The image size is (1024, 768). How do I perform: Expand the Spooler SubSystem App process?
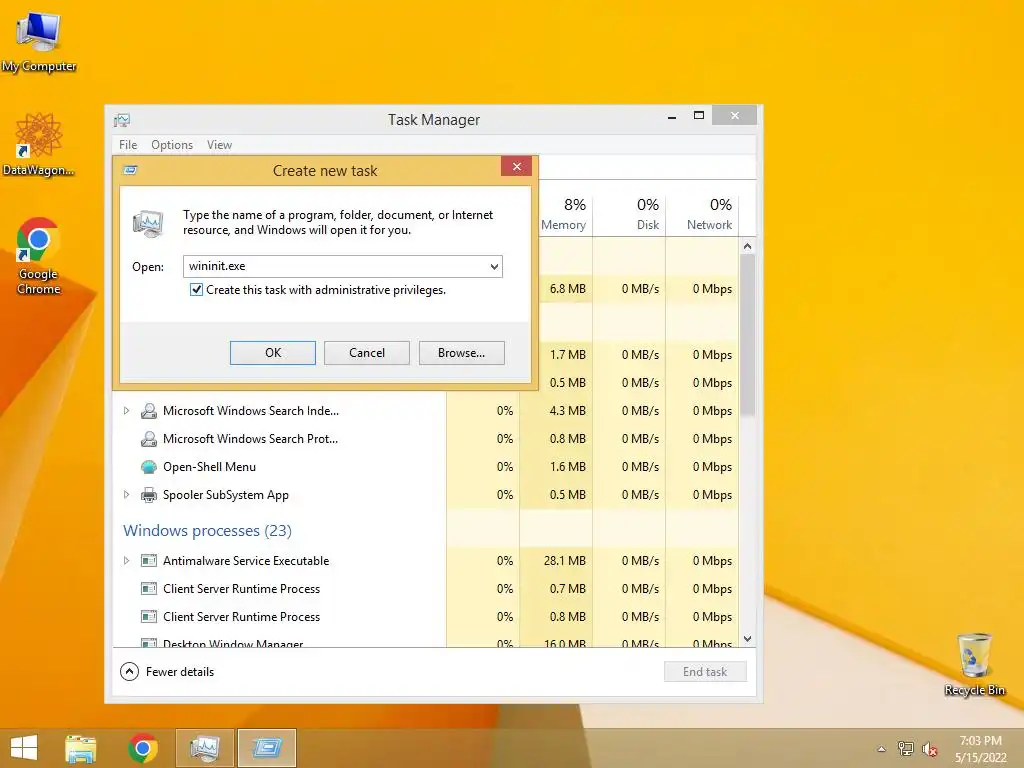click(x=126, y=495)
